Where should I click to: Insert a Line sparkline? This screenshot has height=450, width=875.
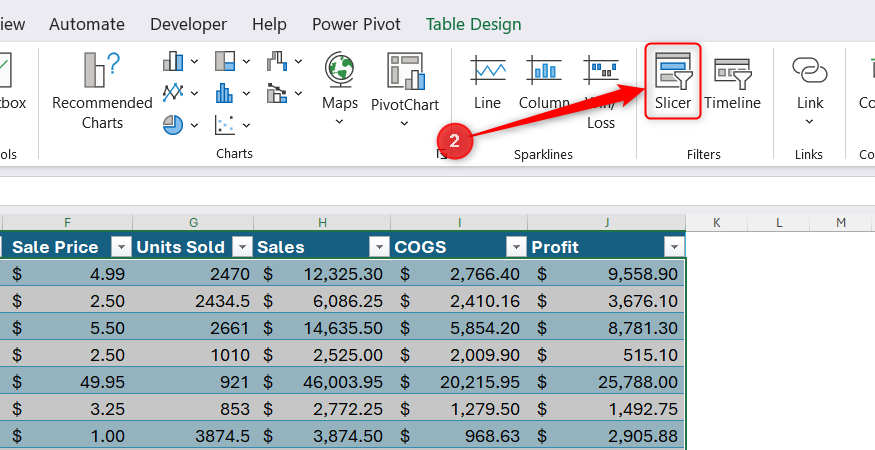point(488,82)
